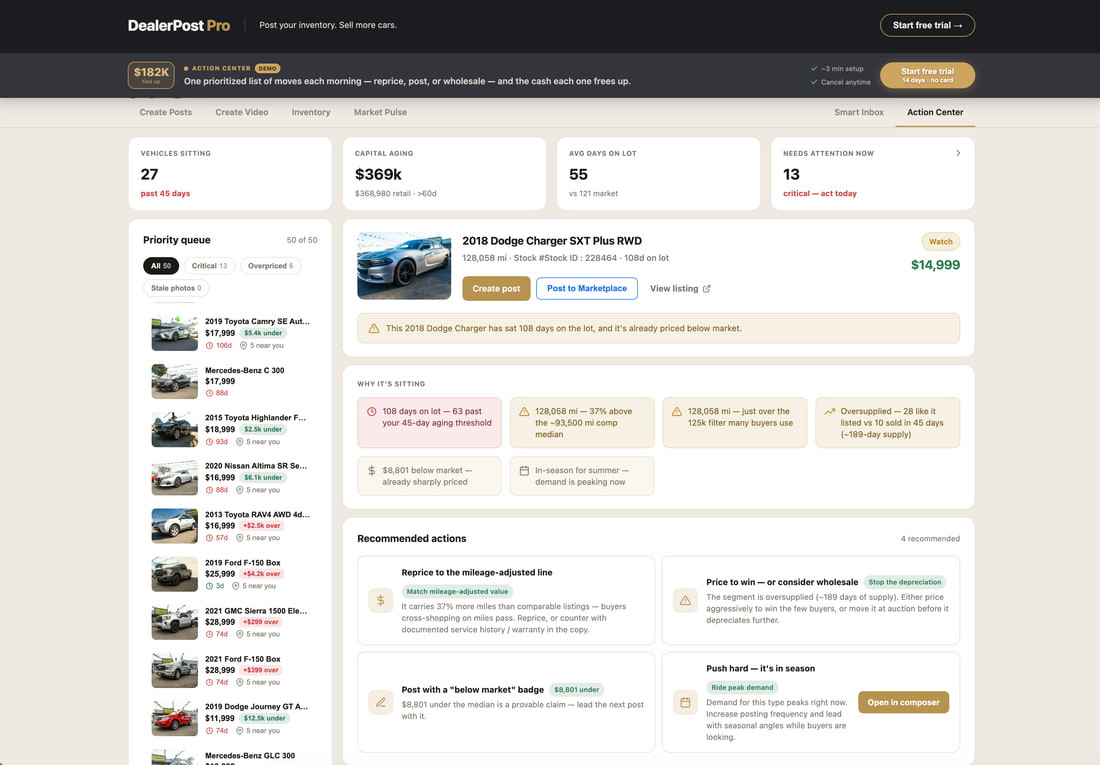Open the Market Pulse tab
Screen dimensions: 1100x765
click(x=380, y=112)
